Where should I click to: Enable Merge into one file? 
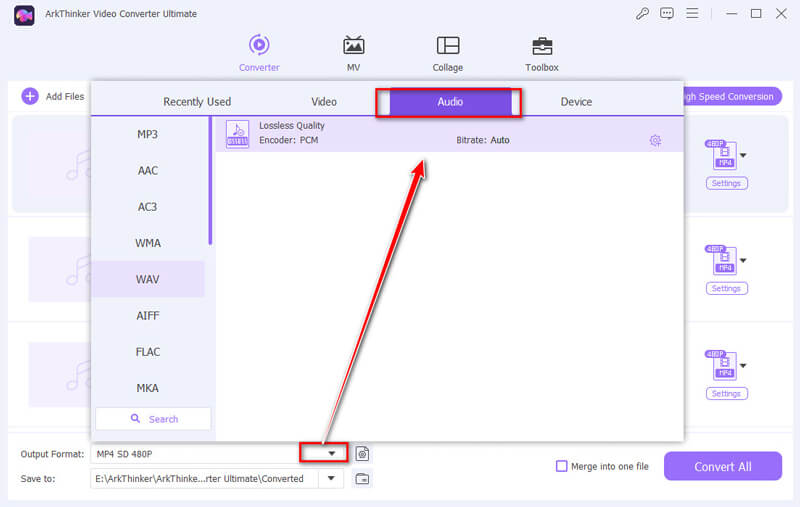tap(561, 466)
